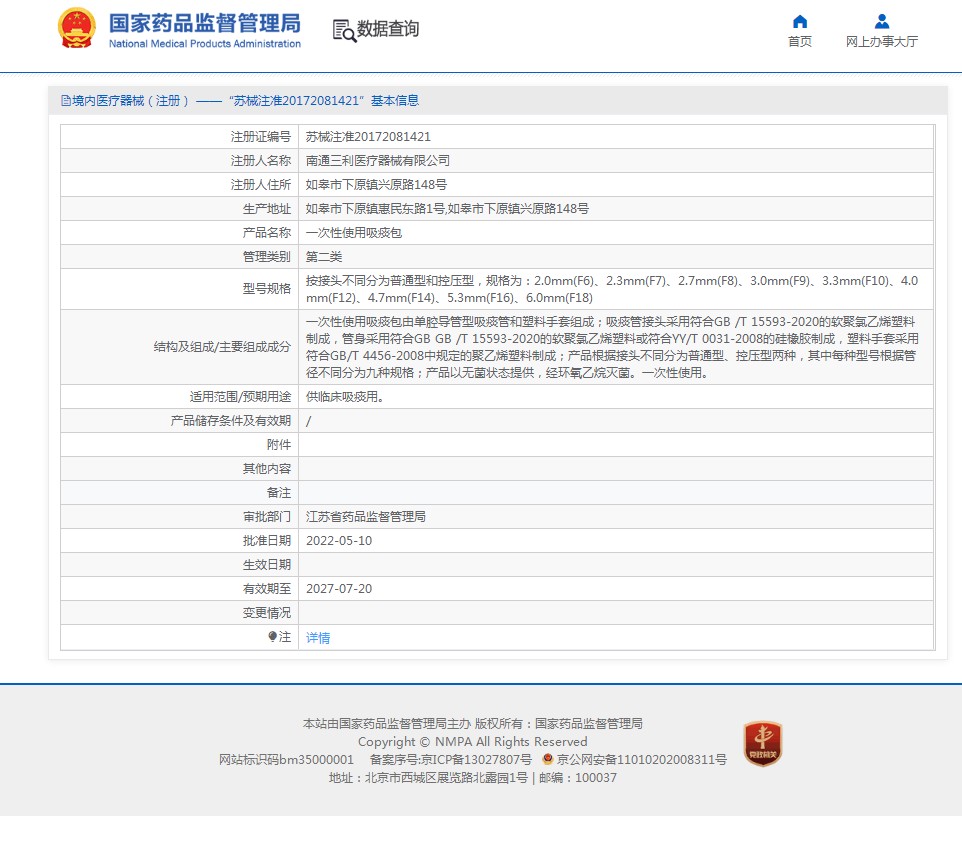Click the 审批部门 row label
The height and width of the screenshot is (843, 962).
pyautogui.click(x=267, y=517)
